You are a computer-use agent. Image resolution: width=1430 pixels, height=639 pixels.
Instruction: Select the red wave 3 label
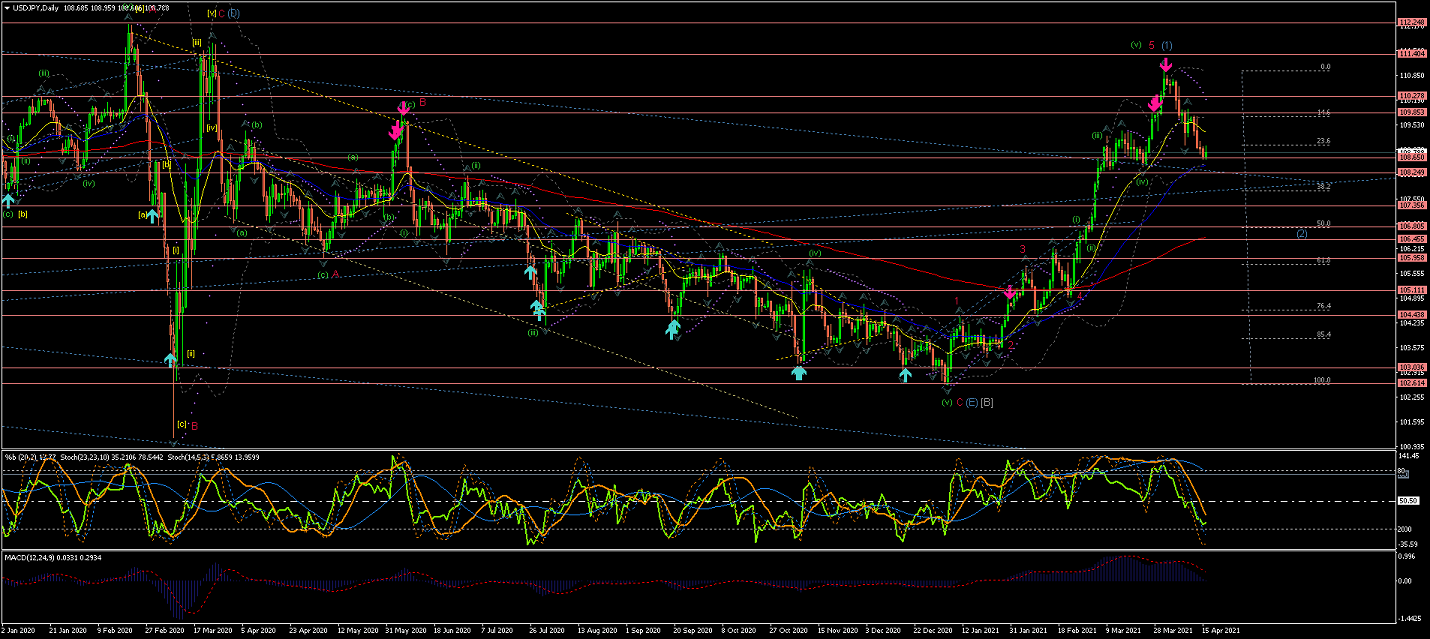tap(1022, 250)
